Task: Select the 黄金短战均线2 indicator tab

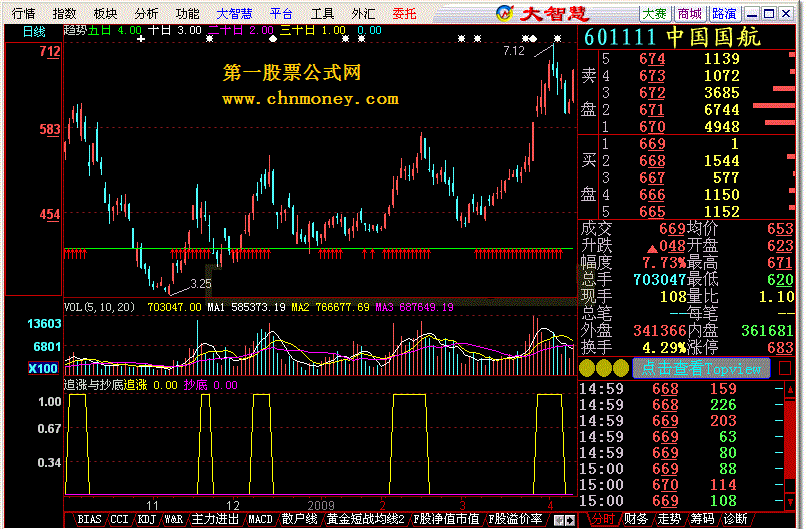Action: [x=365, y=519]
